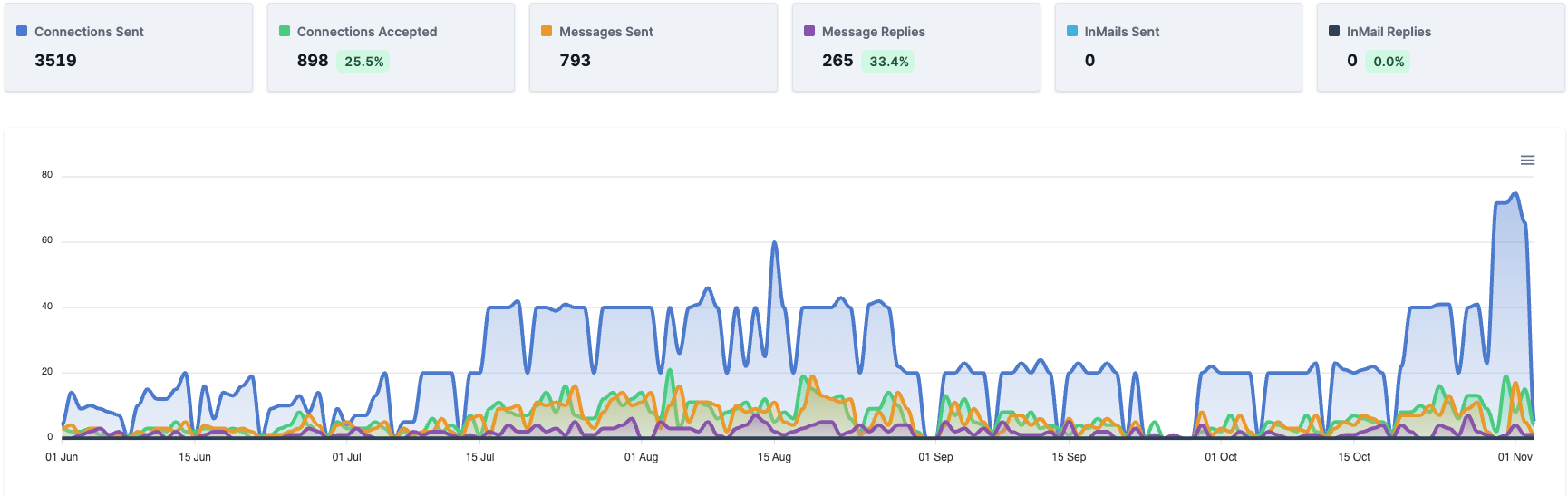Click the green Connections Accepted legend square
Viewport: 1568px width, 497px height.
(x=285, y=31)
